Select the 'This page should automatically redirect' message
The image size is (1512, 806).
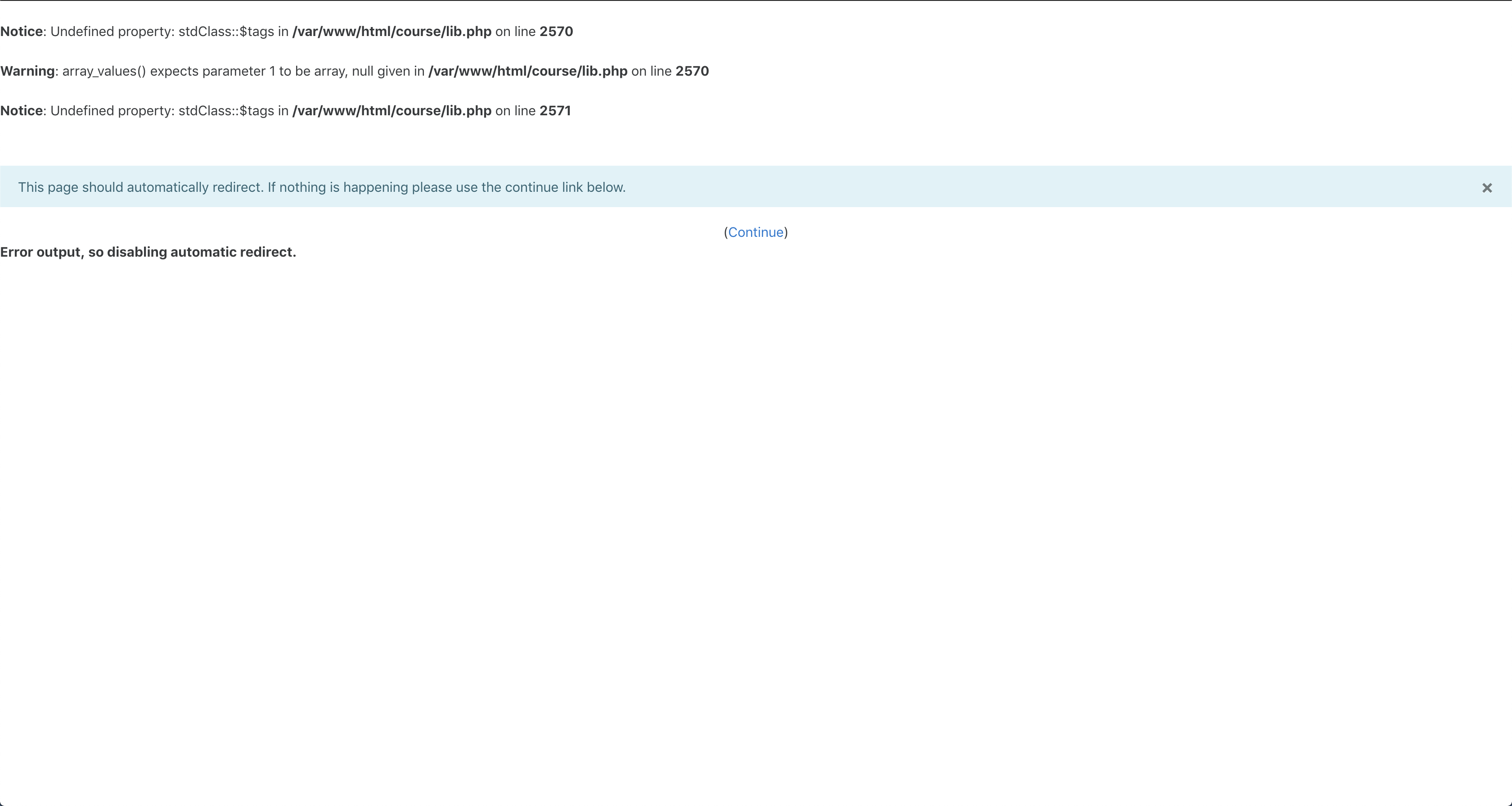click(x=322, y=187)
